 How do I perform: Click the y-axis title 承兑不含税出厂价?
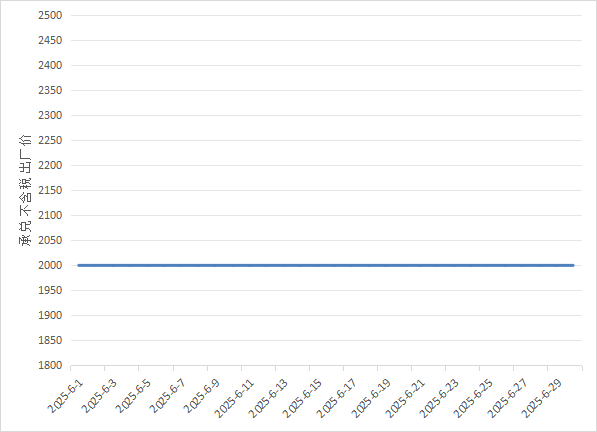(x=25, y=190)
